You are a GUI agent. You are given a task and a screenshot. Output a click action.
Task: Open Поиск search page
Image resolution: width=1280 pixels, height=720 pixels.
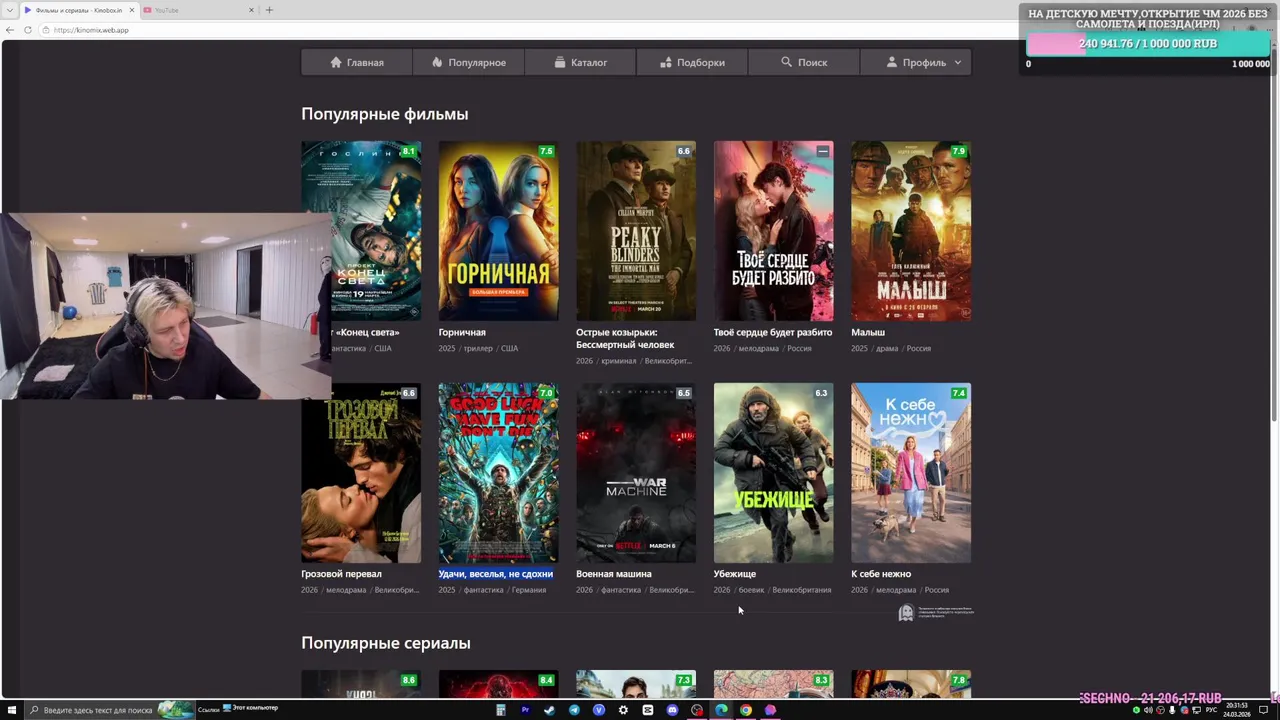pos(804,62)
